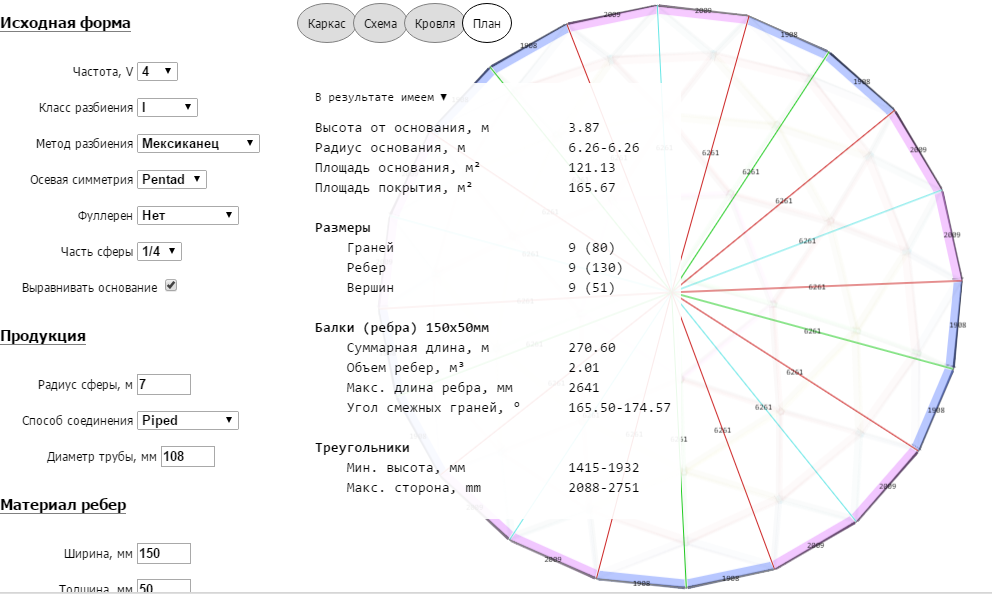
Task: Click the Угол смежных граней value 165.50-174.57
Action: coord(619,408)
